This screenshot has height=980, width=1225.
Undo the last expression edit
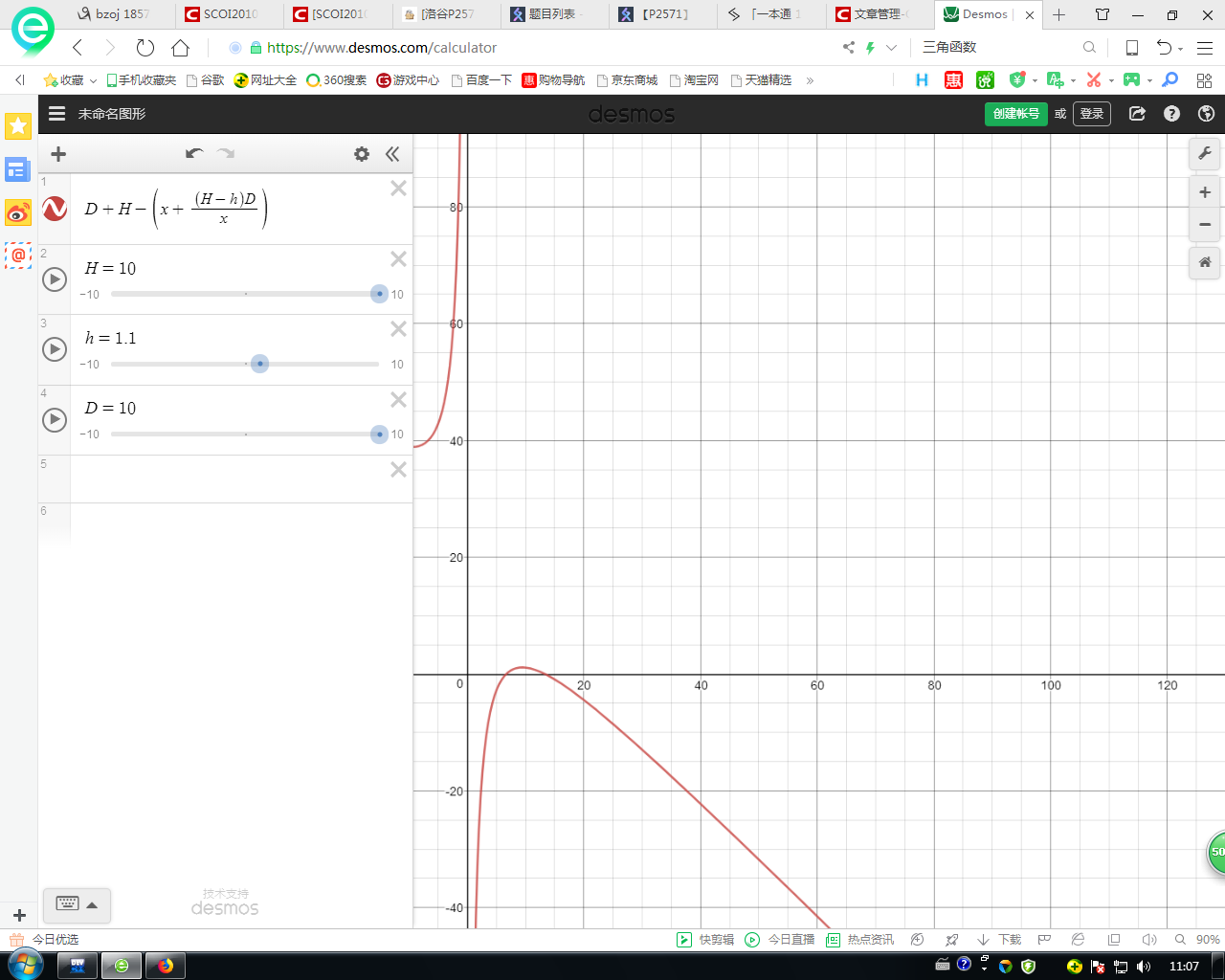pos(194,153)
